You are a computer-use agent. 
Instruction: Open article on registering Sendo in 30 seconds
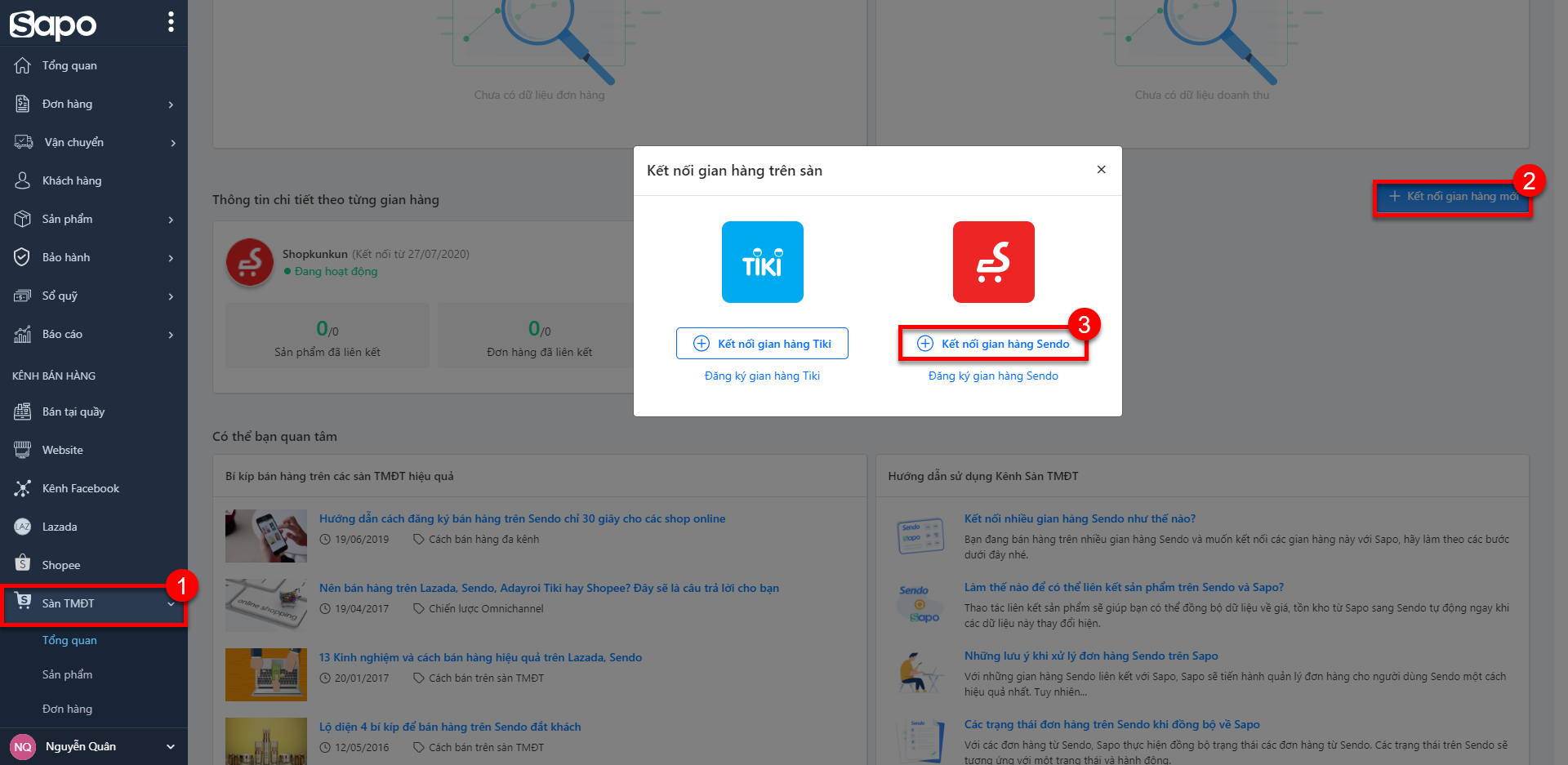(x=522, y=518)
